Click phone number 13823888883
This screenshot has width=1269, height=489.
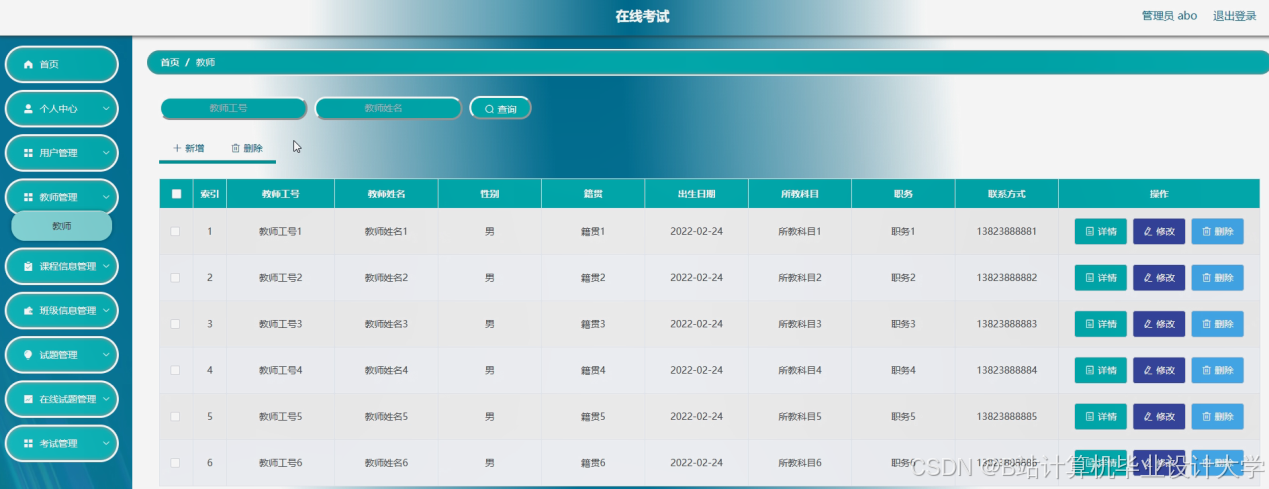click(x=1007, y=324)
